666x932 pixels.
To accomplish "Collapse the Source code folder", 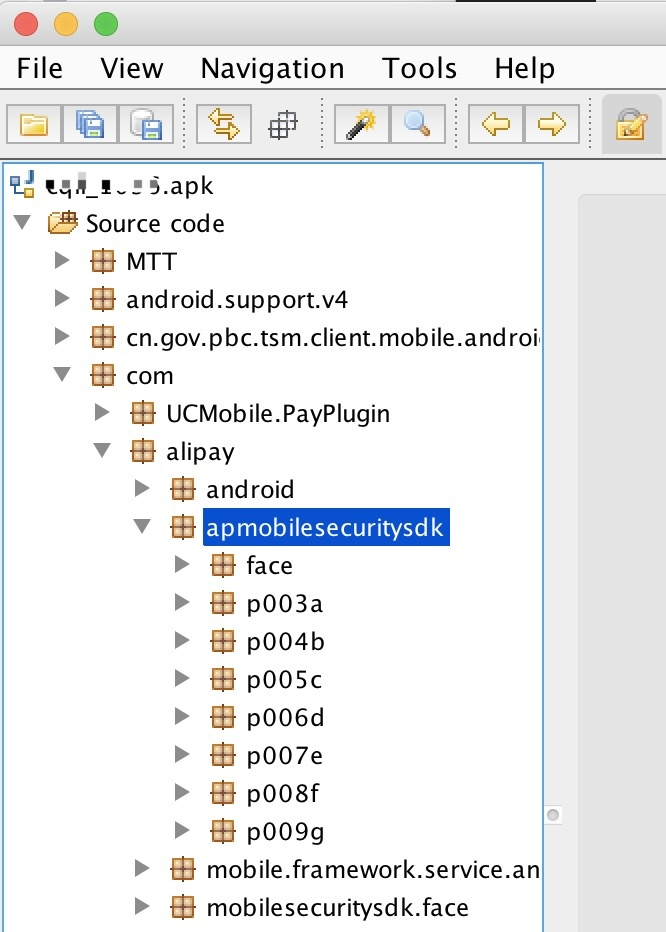I will [x=23, y=222].
